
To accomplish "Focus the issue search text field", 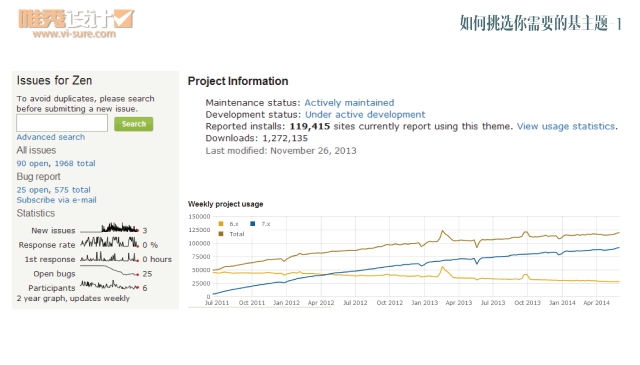I will click(62, 123).
